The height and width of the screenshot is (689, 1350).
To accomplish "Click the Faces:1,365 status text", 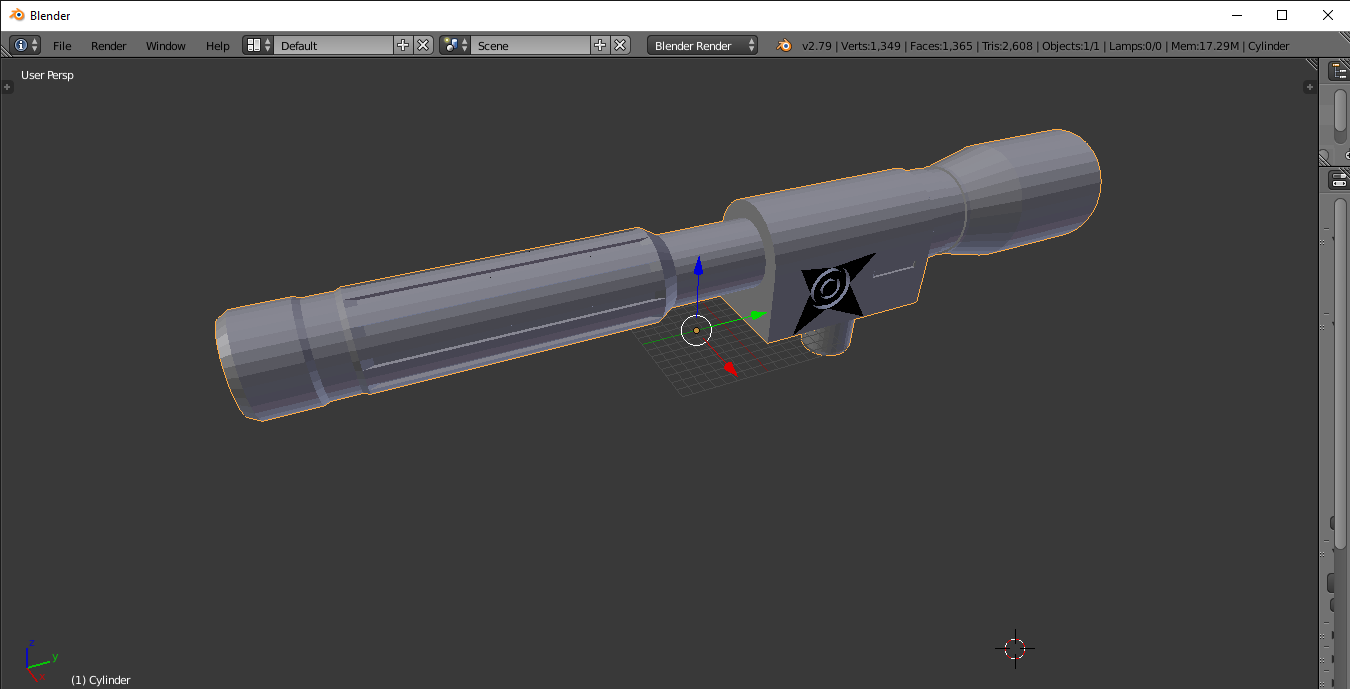I will pos(941,46).
